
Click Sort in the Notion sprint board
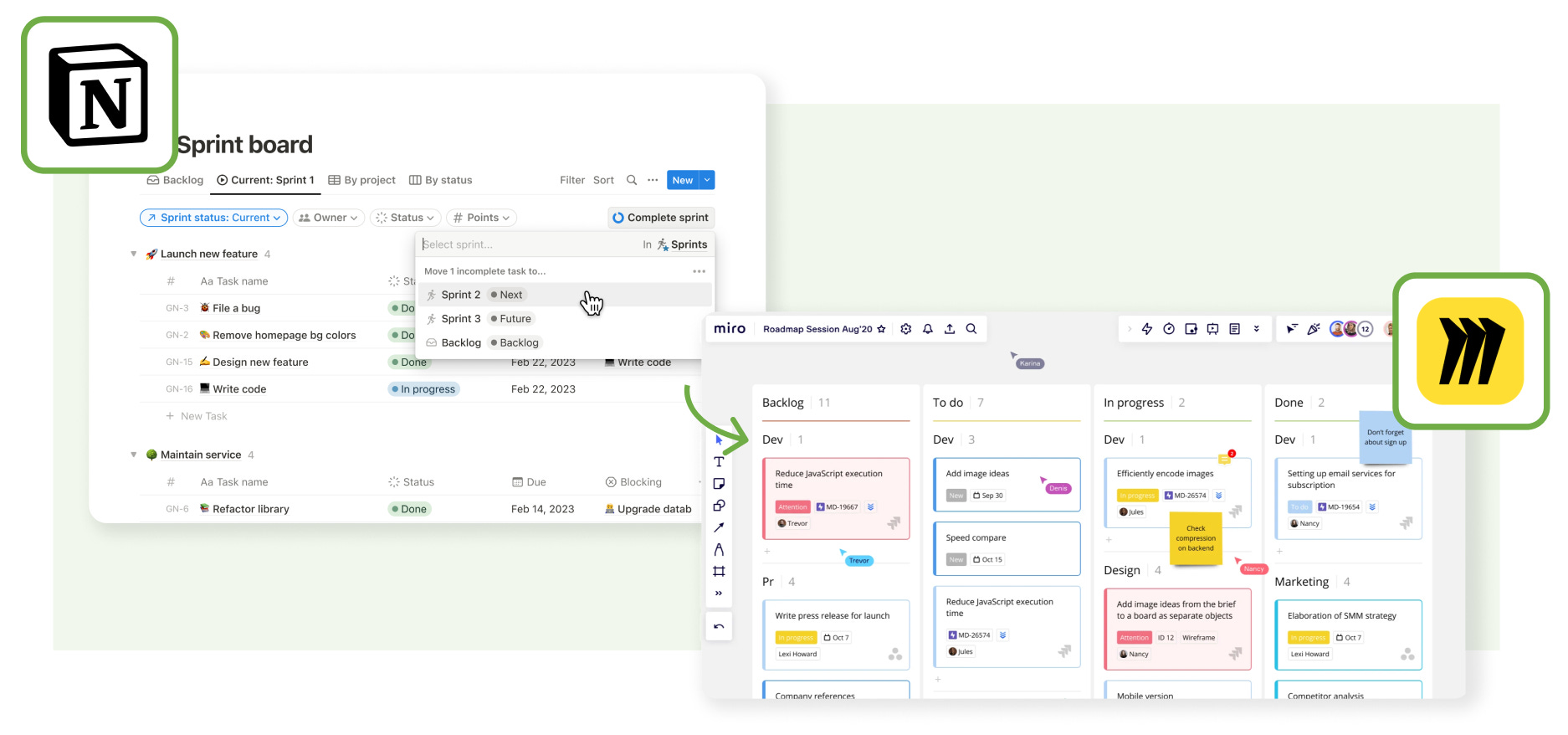603,180
